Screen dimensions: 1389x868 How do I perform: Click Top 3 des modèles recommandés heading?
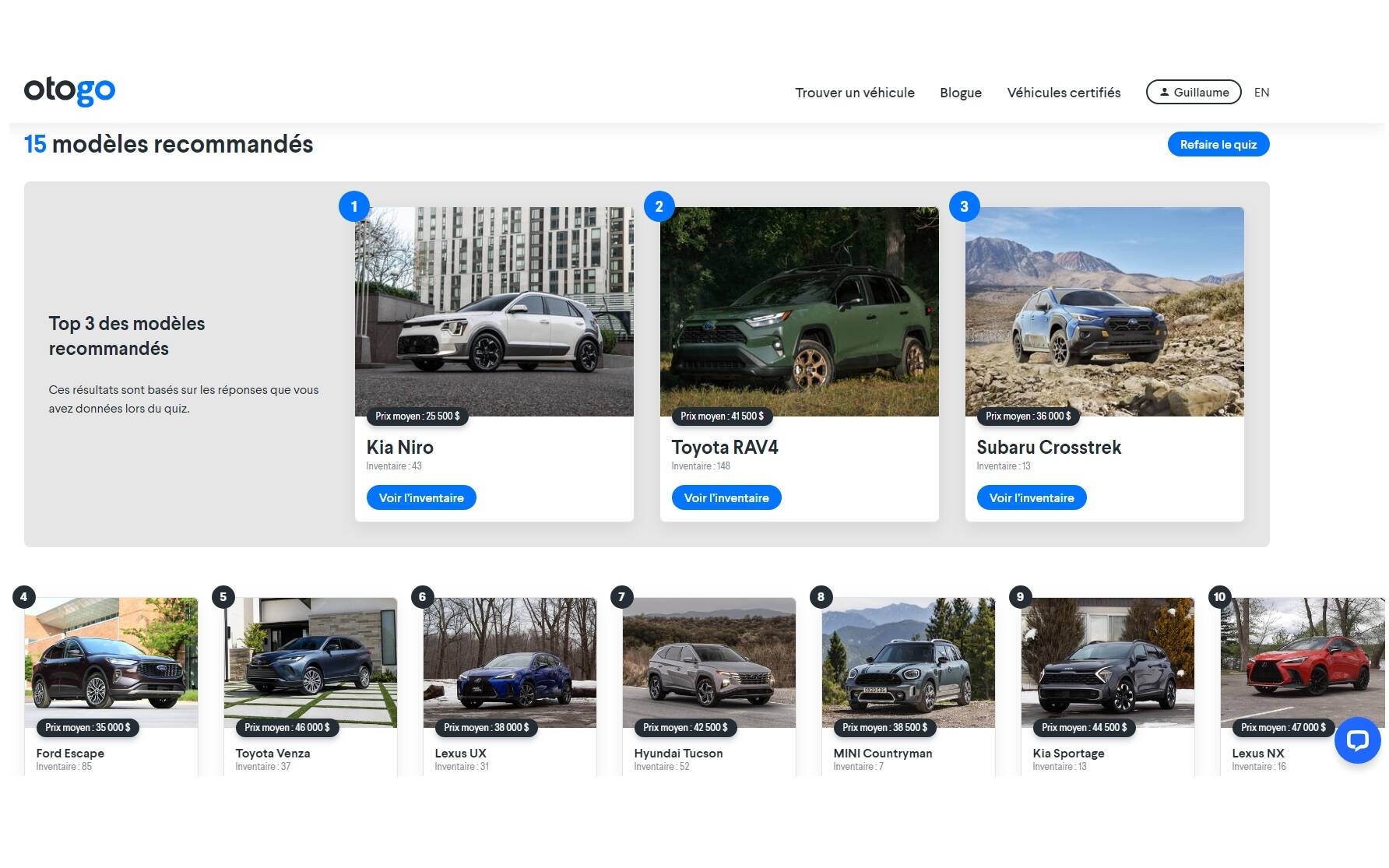coord(127,336)
